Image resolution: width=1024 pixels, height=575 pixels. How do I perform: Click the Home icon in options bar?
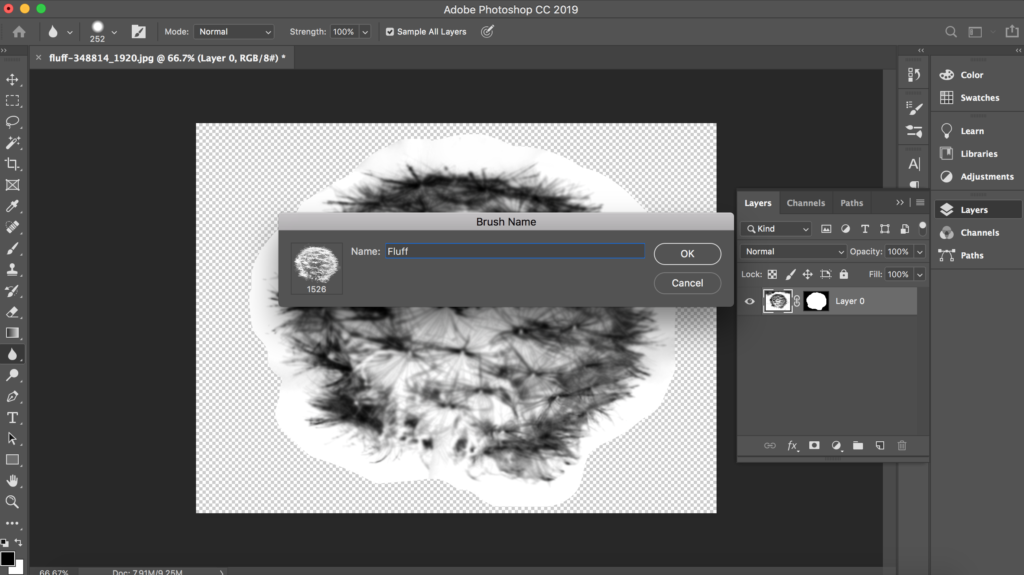pyautogui.click(x=19, y=31)
